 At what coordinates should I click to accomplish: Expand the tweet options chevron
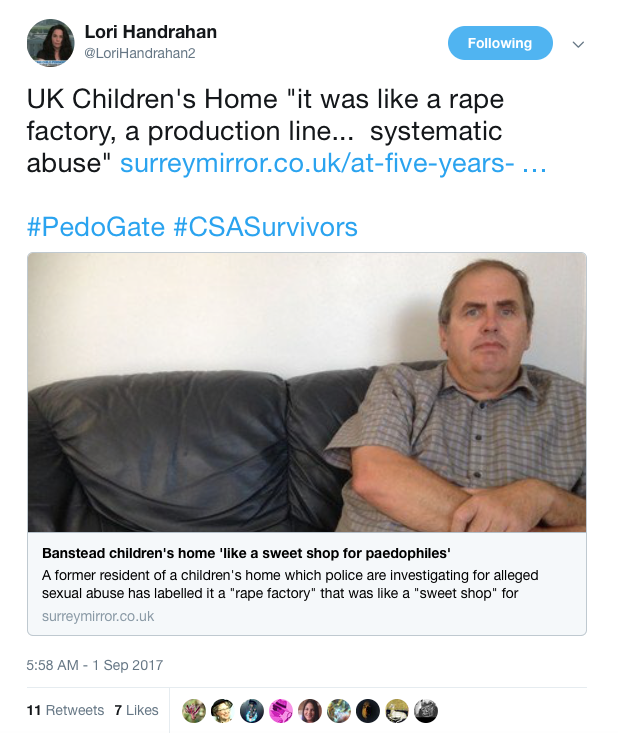click(x=577, y=44)
